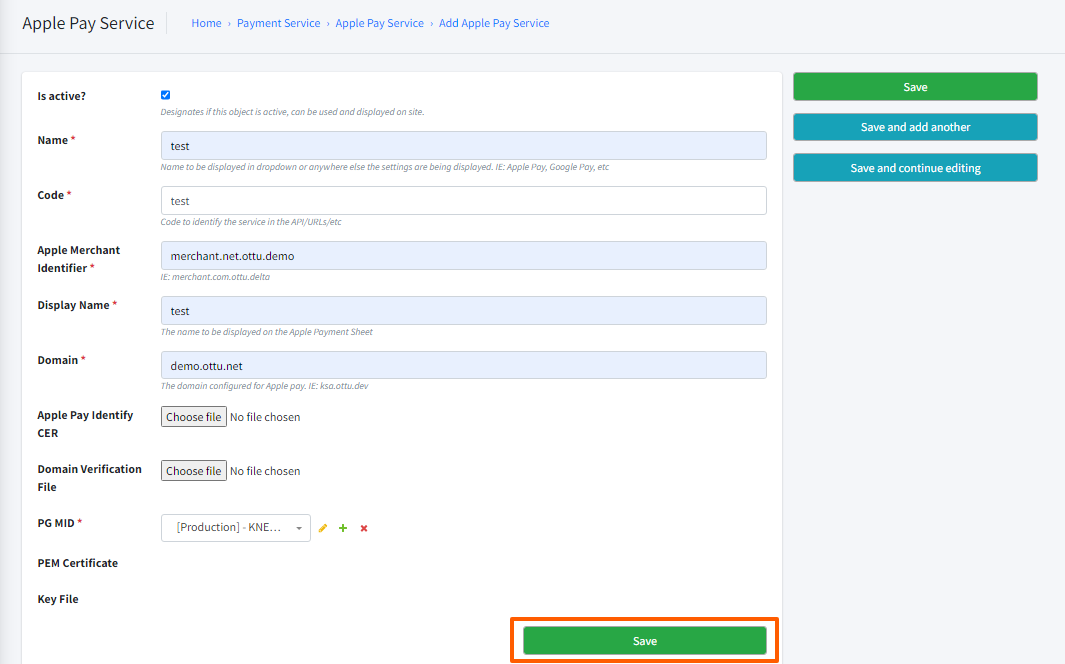Screen dimensions: 1065x664
Task: Click the yellow pencil edit PG MID icon
Action: tap(322, 528)
